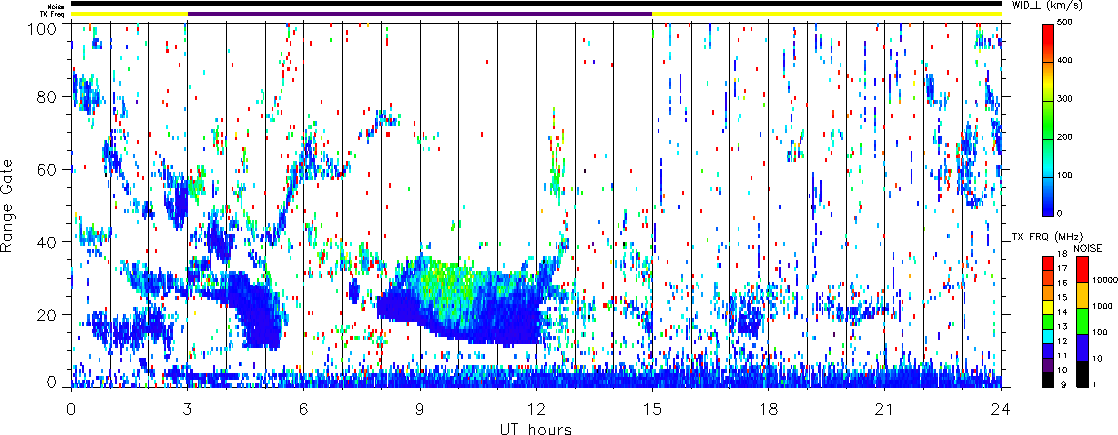Click the '14' label on TX FRQ legend
This screenshot has height=435, width=1118.
pyautogui.click(x=1062, y=312)
